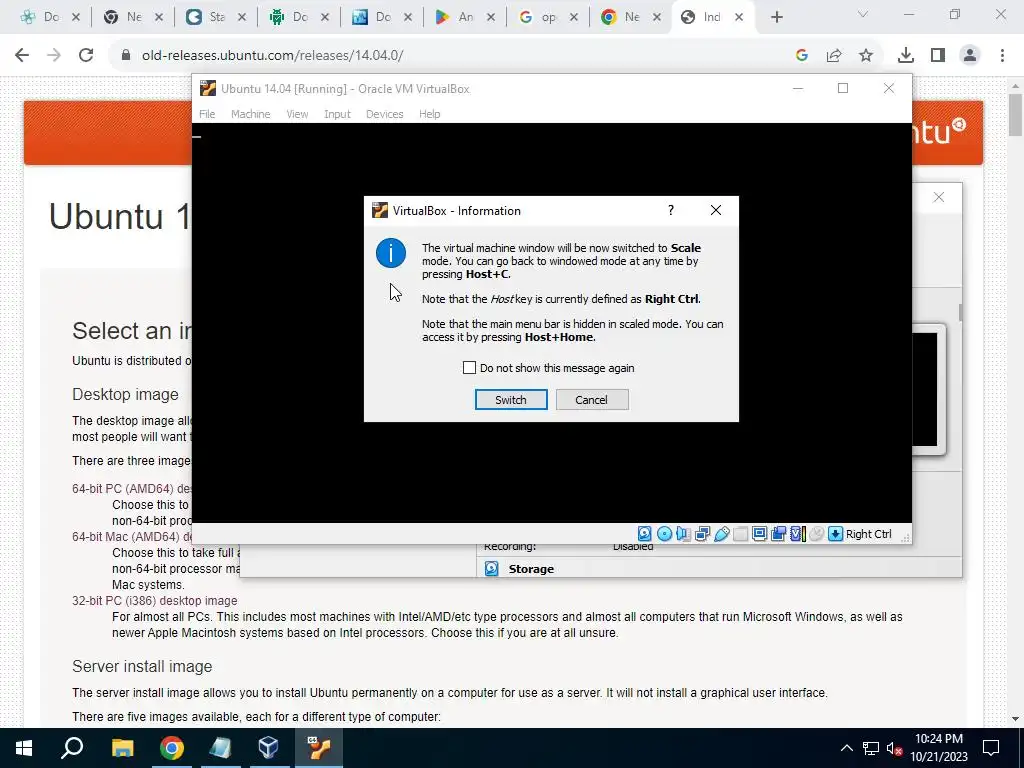Open Chrome downloads icon
The width and height of the screenshot is (1024, 768).
click(x=906, y=56)
